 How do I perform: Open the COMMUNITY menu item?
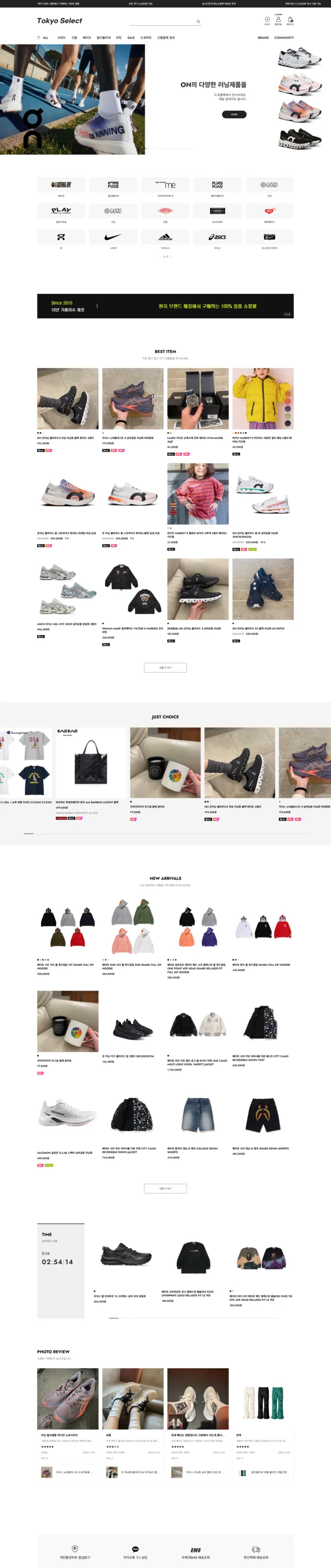click(x=283, y=38)
